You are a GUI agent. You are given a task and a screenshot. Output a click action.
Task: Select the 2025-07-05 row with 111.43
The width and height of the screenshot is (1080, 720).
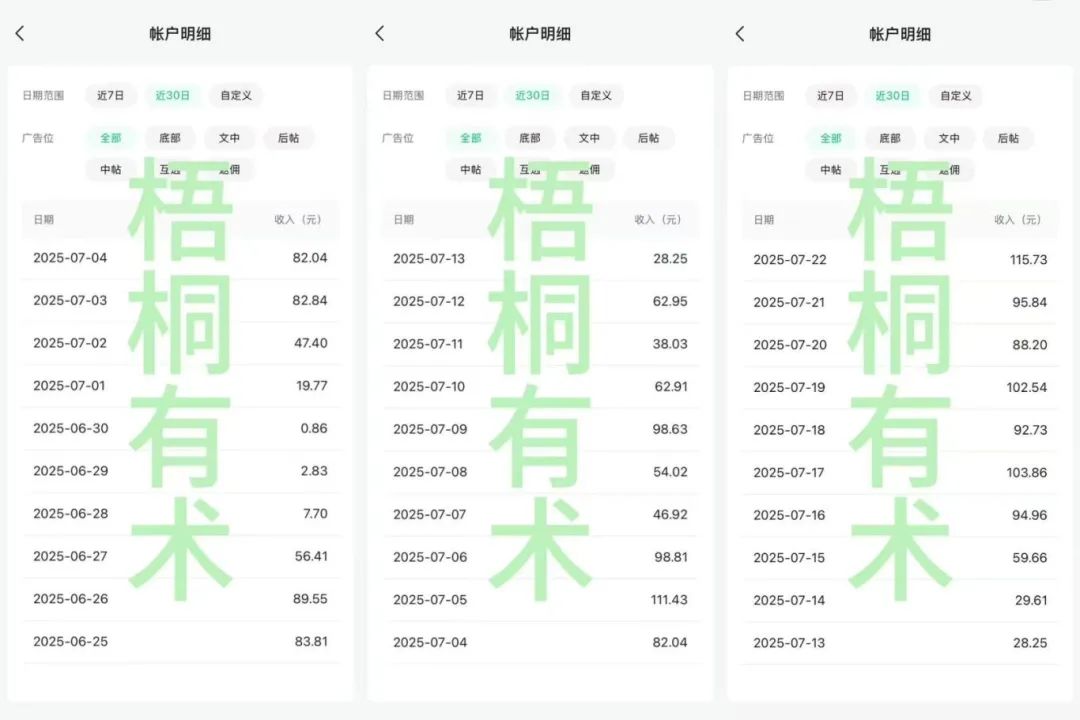pyautogui.click(x=540, y=600)
